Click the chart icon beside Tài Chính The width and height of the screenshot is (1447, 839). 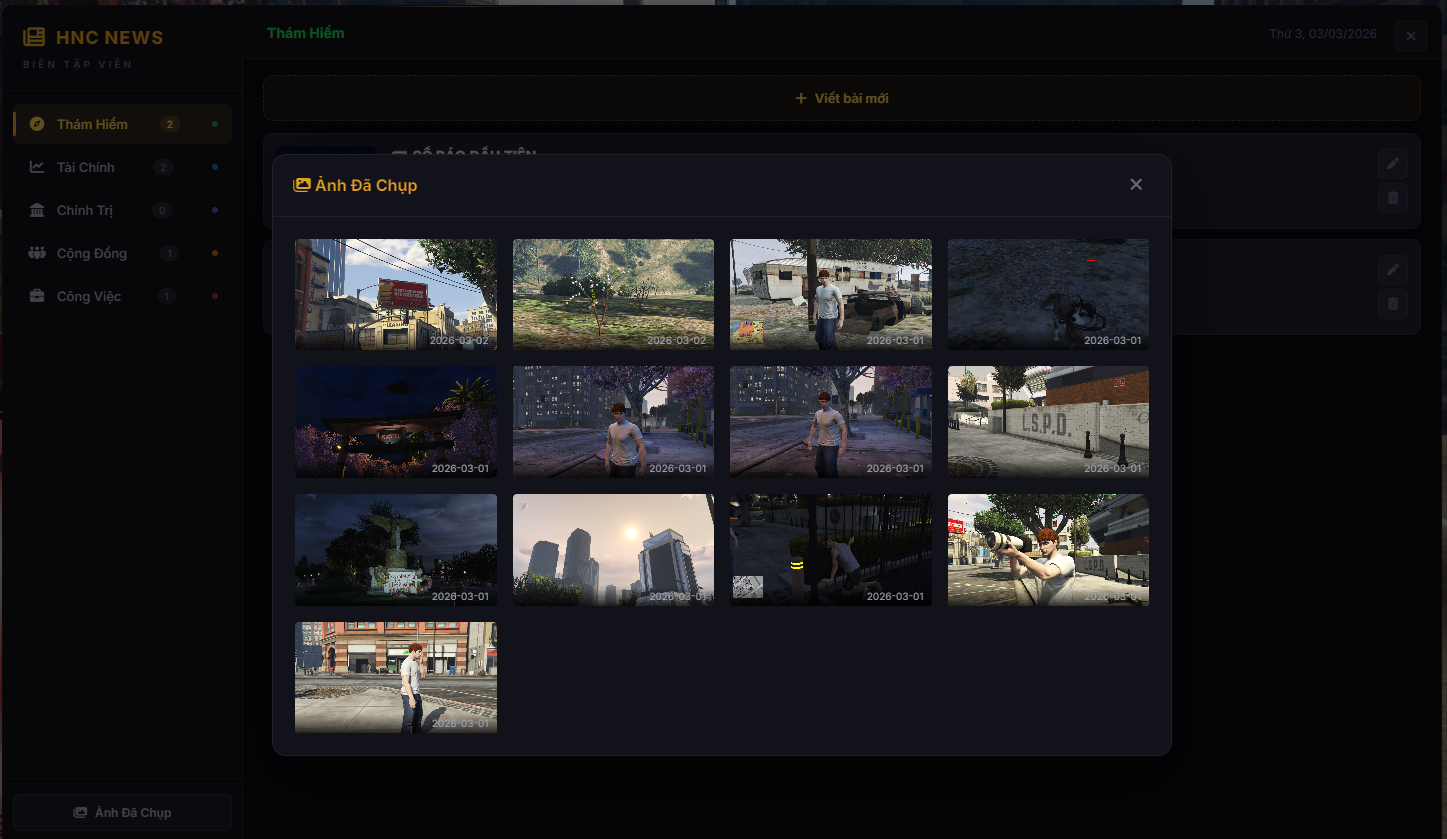tap(37, 167)
